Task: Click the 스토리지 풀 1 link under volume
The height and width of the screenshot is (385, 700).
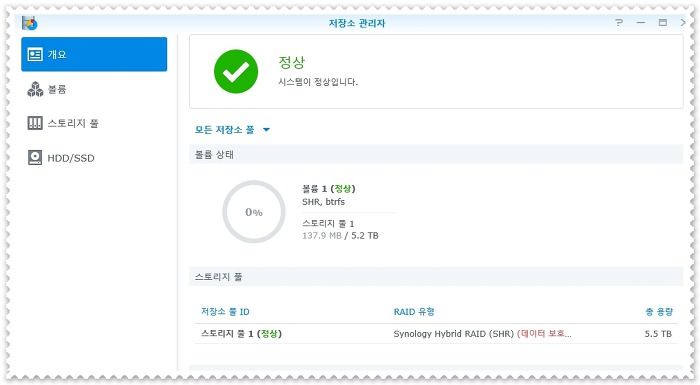Action: coord(328,224)
